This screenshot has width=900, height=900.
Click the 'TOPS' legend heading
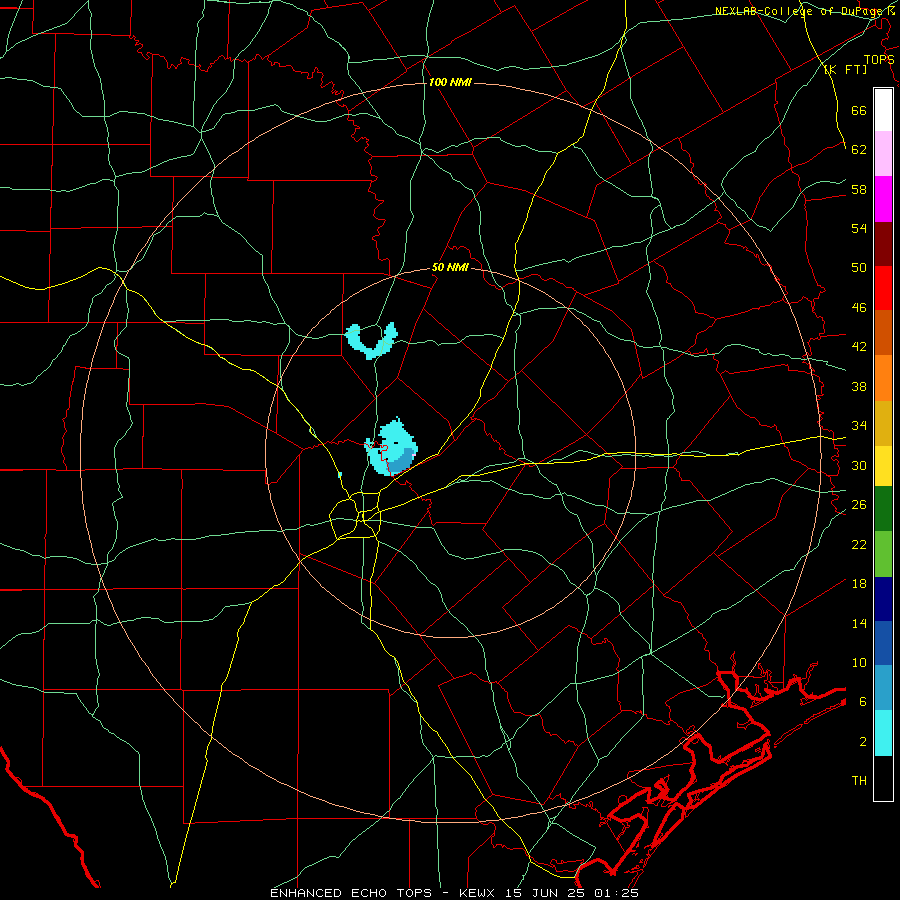coord(879,59)
